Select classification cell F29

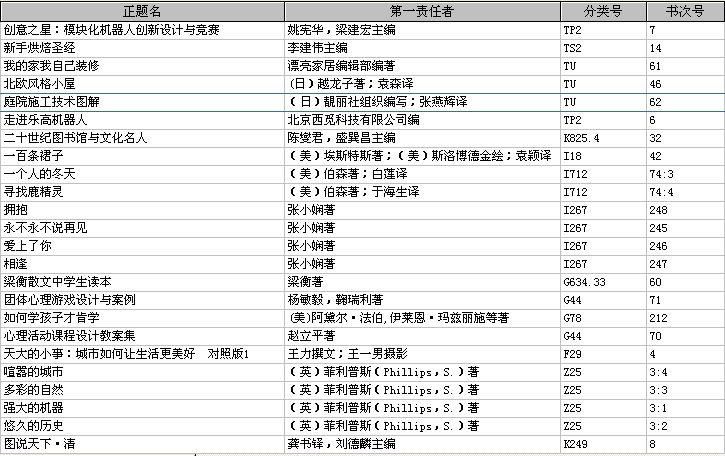click(603, 355)
